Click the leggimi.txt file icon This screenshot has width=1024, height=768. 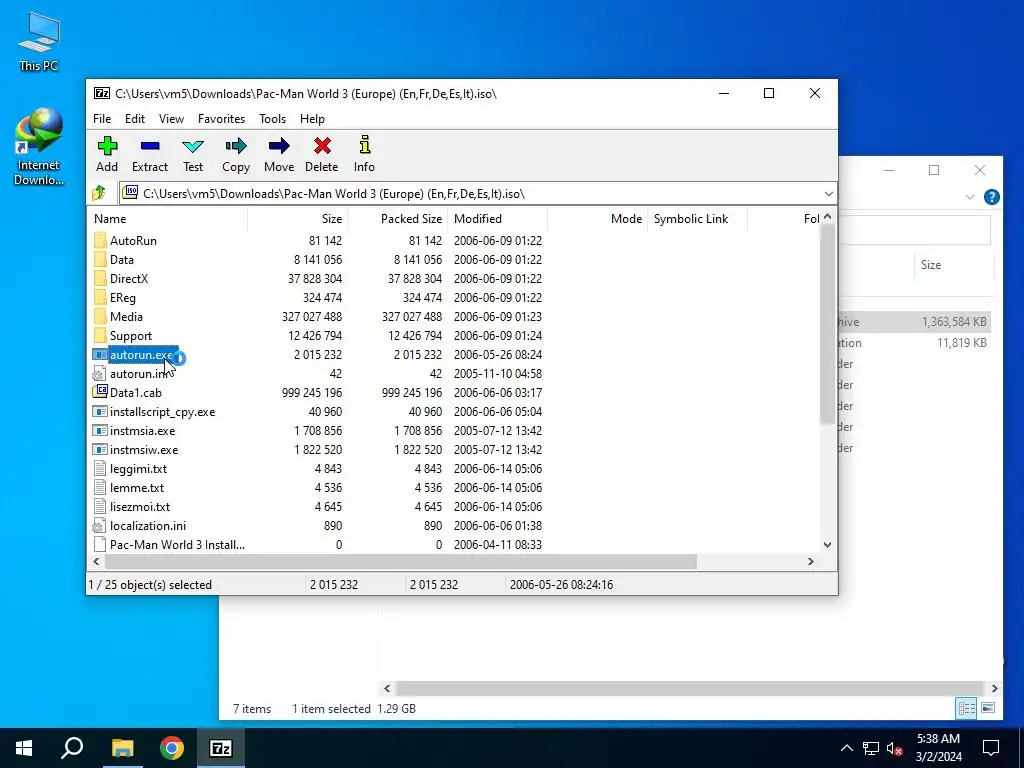coord(100,468)
